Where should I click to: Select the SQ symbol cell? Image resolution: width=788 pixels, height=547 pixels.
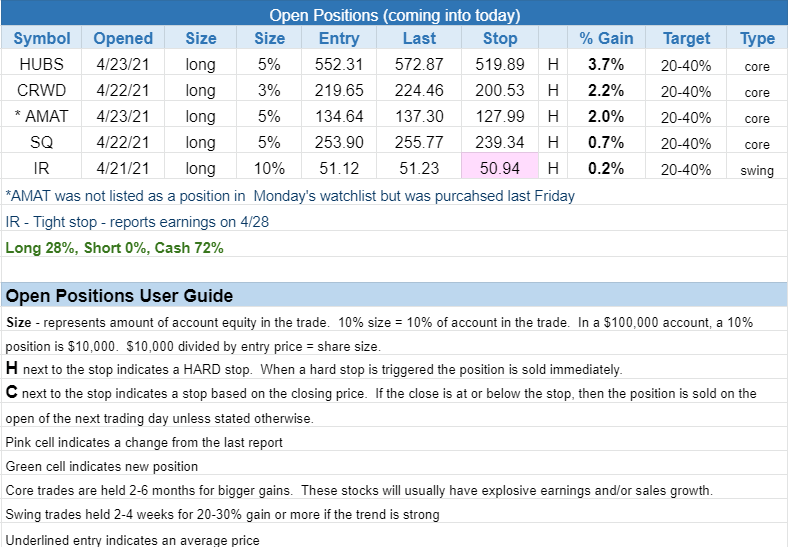point(41,142)
